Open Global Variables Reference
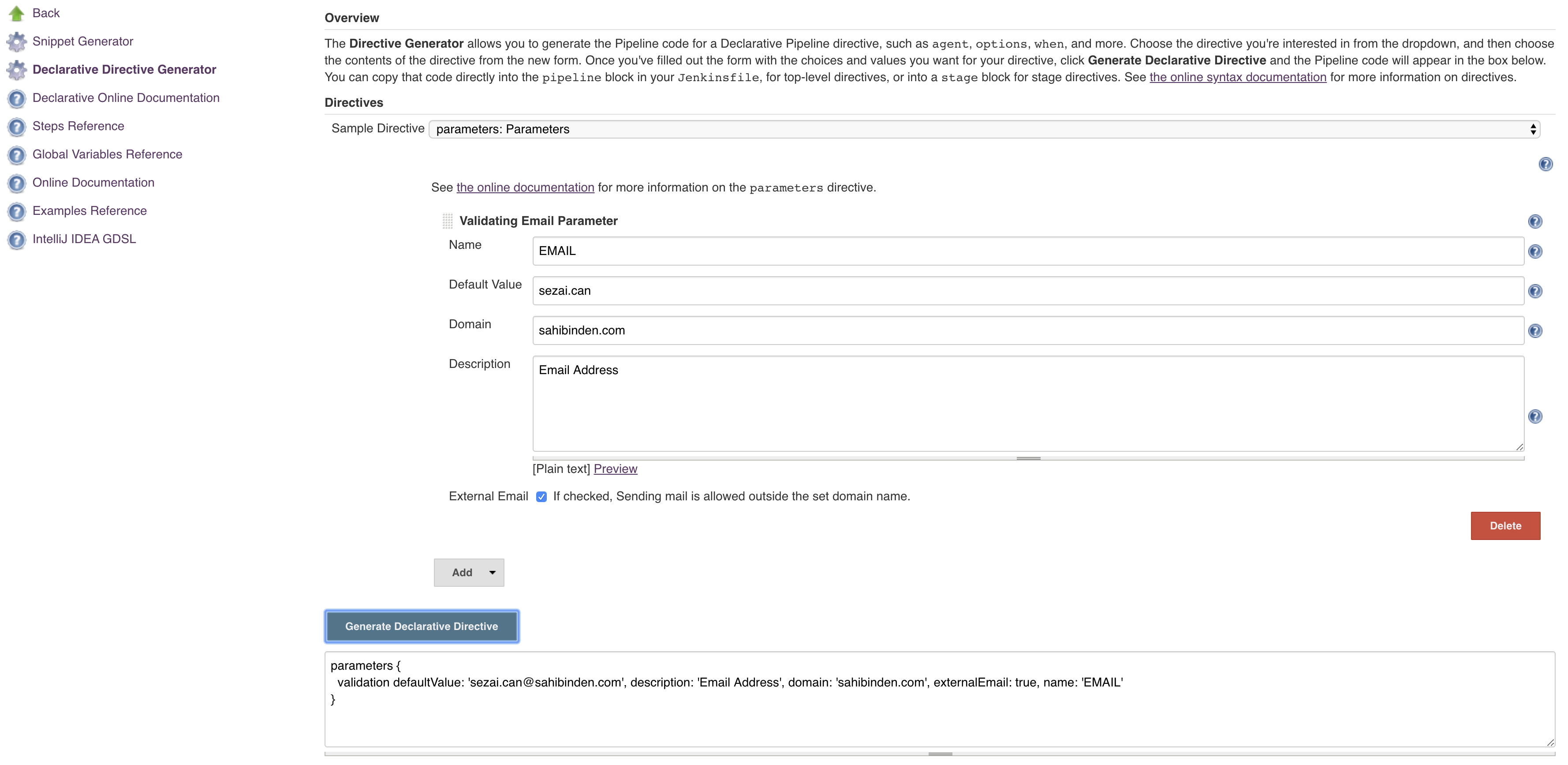This screenshot has height=765, width=1568. tap(107, 155)
